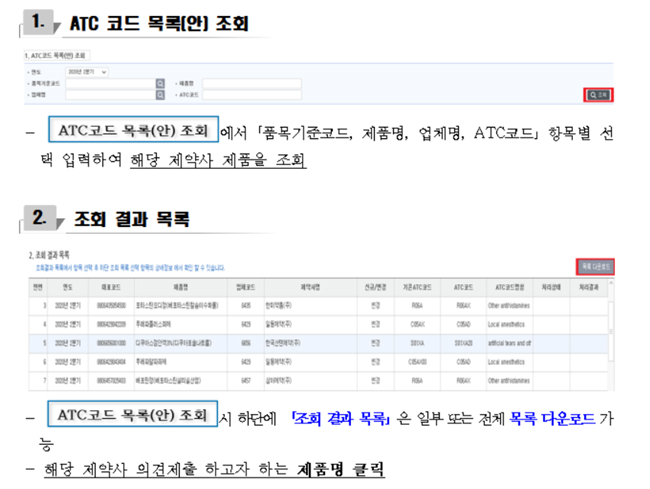Image resolution: width=650 pixels, height=489 pixels.
Task: Click the 품목기준코드 search magnifier icon
Action: pyautogui.click(x=160, y=84)
